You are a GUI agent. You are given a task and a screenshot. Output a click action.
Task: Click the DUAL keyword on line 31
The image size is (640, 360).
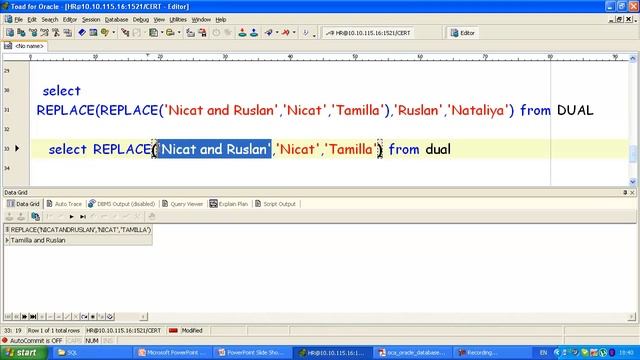575,110
